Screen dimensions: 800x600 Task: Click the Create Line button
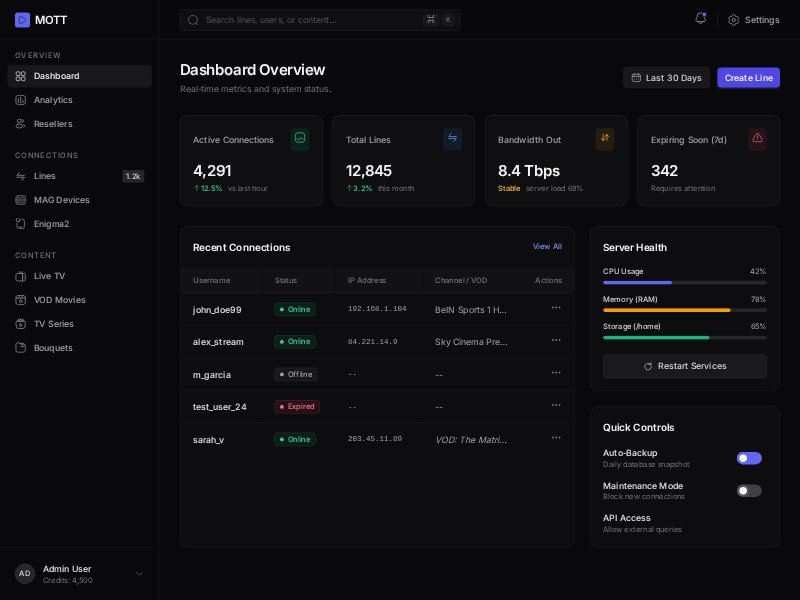748,78
